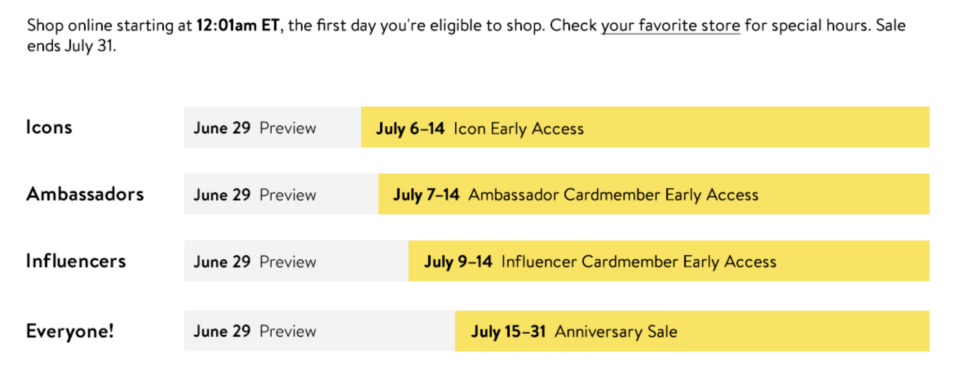Select the Influencers row label
This screenshot has height=375, width=960.
(76, 261)
